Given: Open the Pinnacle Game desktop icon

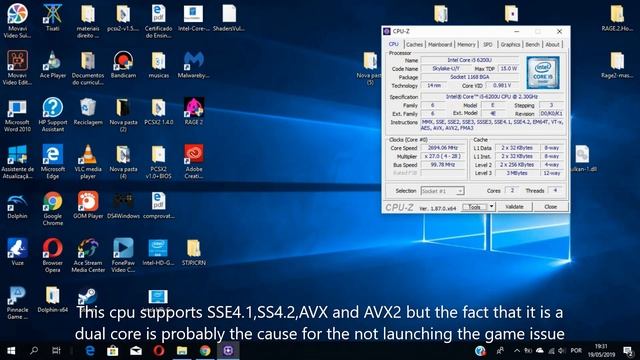Looking at the screenshot, I should (17, 302).
